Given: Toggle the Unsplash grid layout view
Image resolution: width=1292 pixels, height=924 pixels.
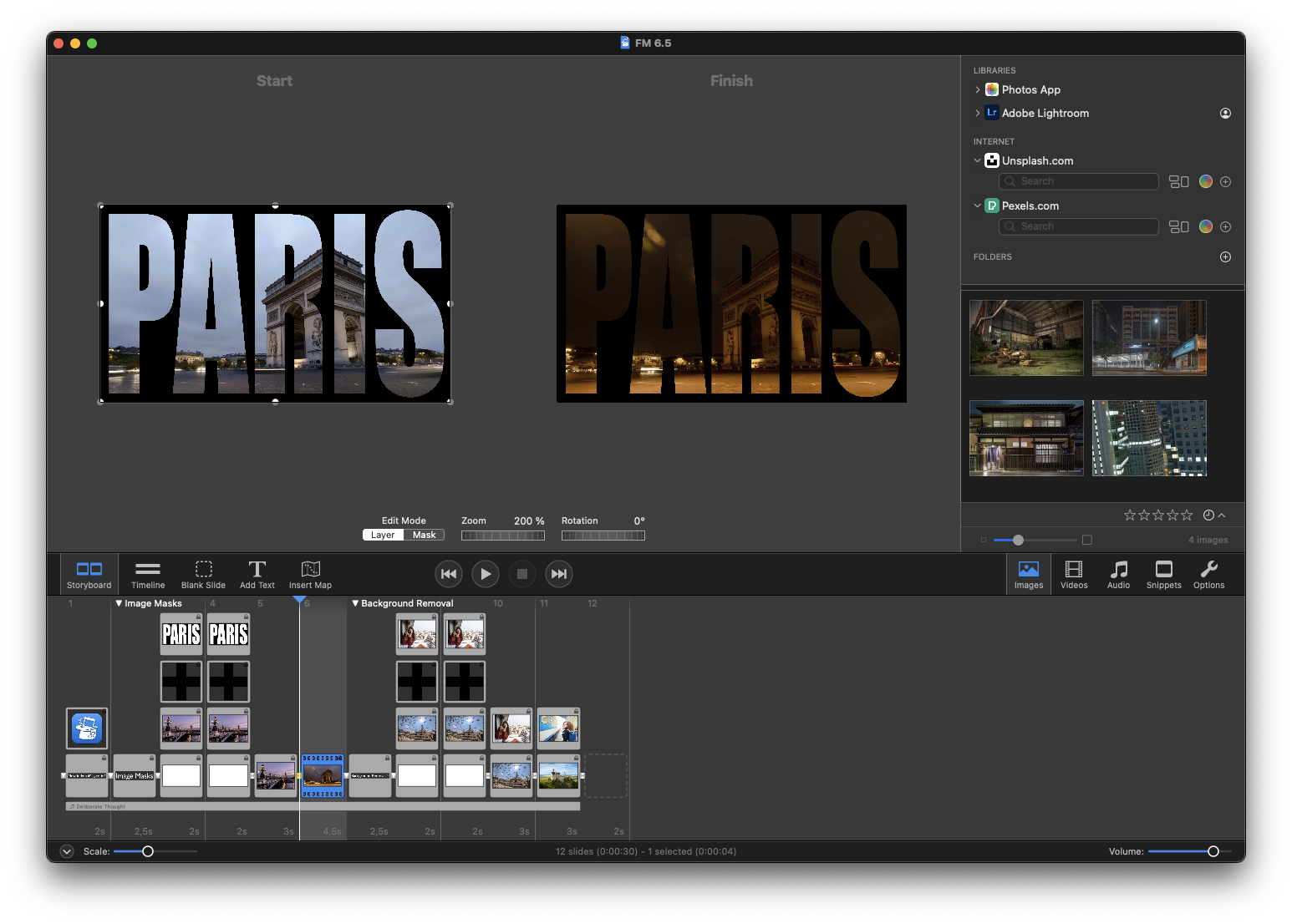Looking at the screenshot, I should point(1178,181).
